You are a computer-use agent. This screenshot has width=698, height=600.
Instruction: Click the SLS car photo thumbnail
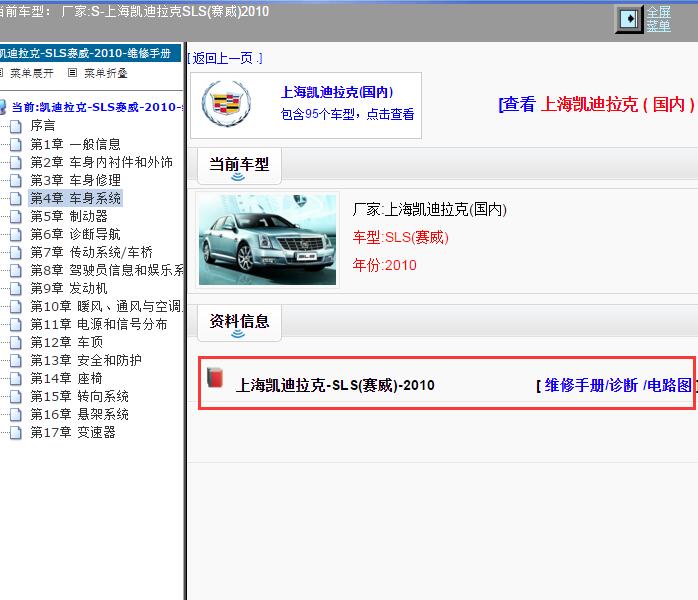click(x=268, y=239)
